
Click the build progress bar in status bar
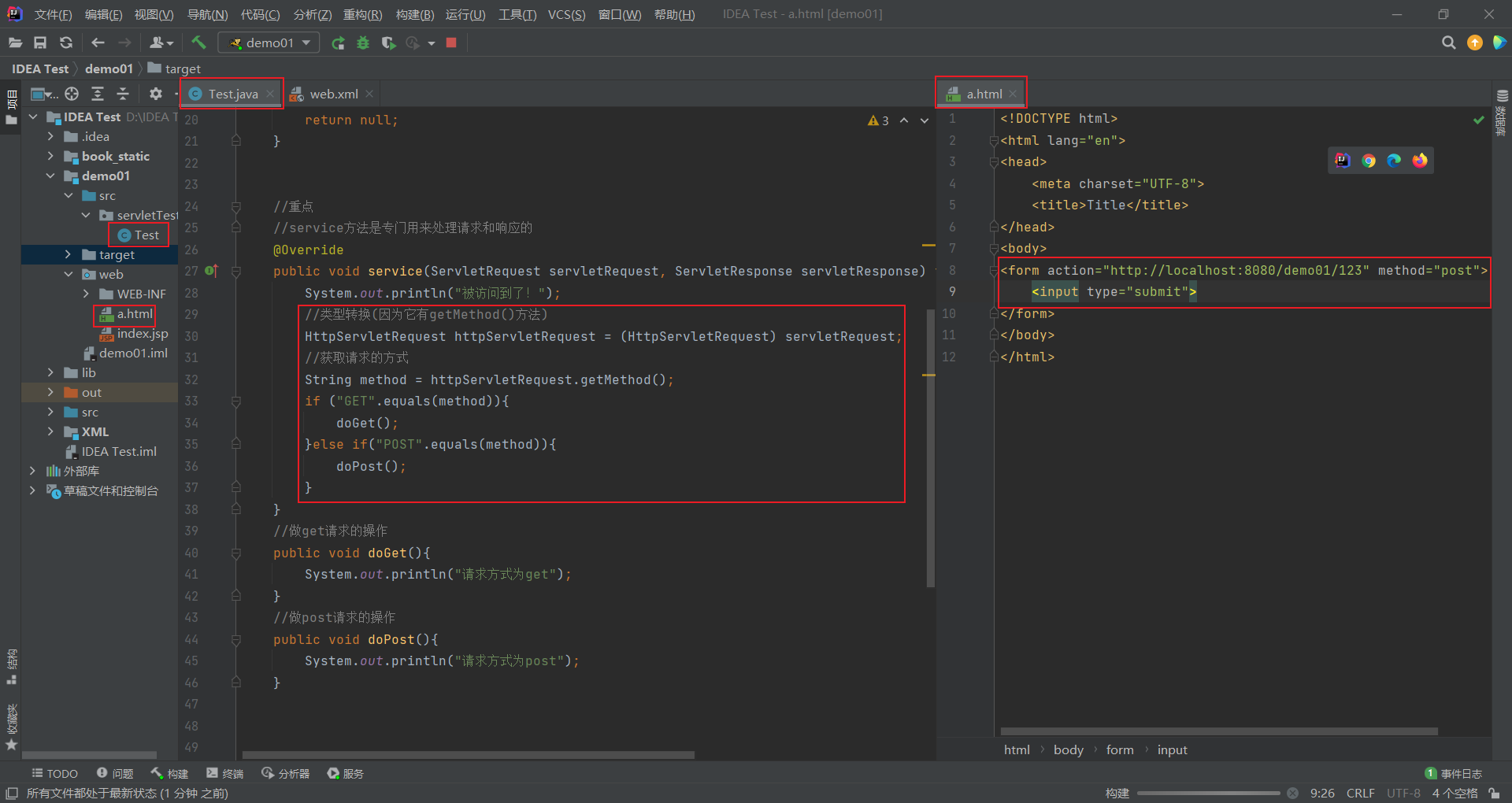pyautogui.click(x=1208, y=793)
